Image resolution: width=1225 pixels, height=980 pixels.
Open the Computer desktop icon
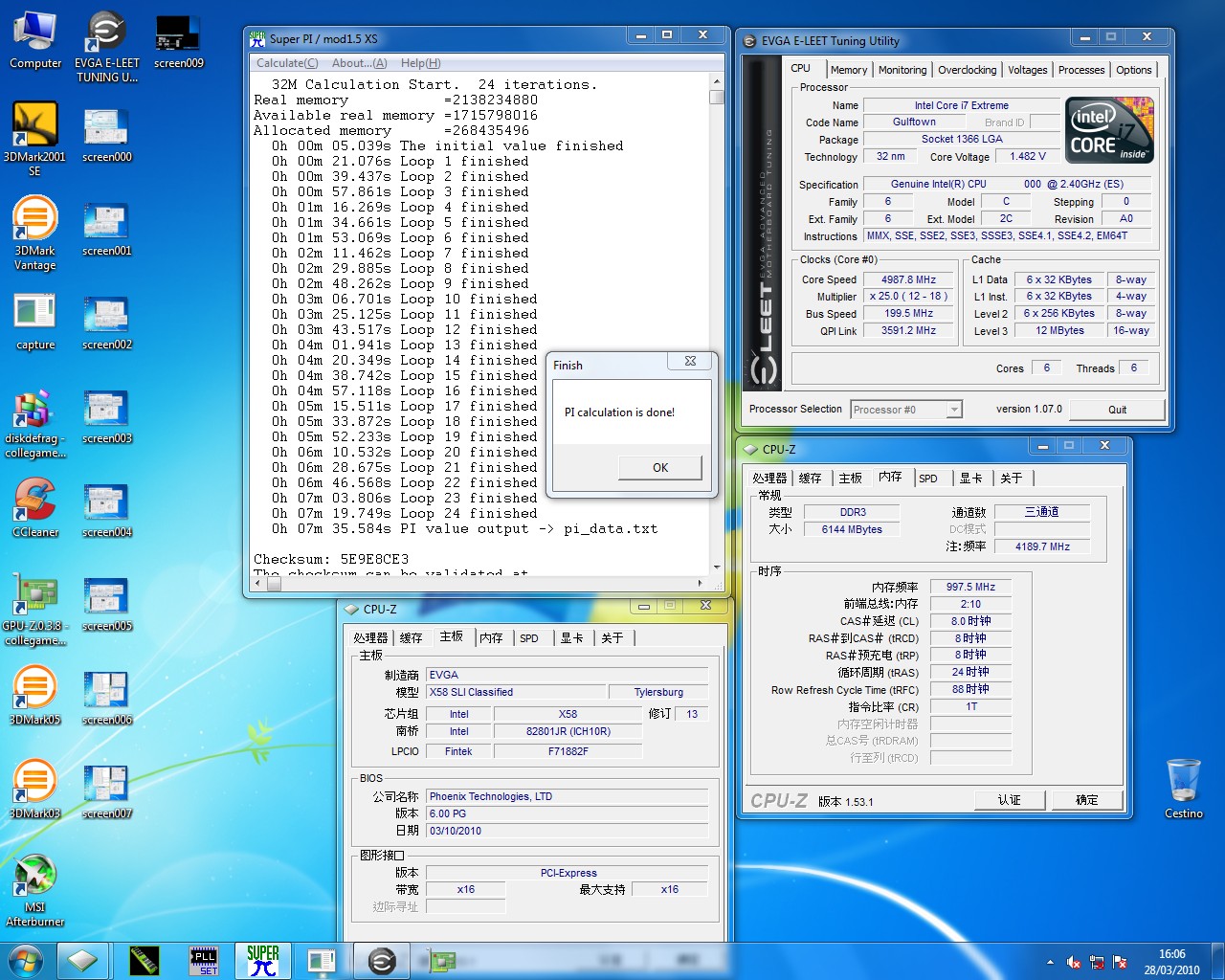(x=35, y=40)
